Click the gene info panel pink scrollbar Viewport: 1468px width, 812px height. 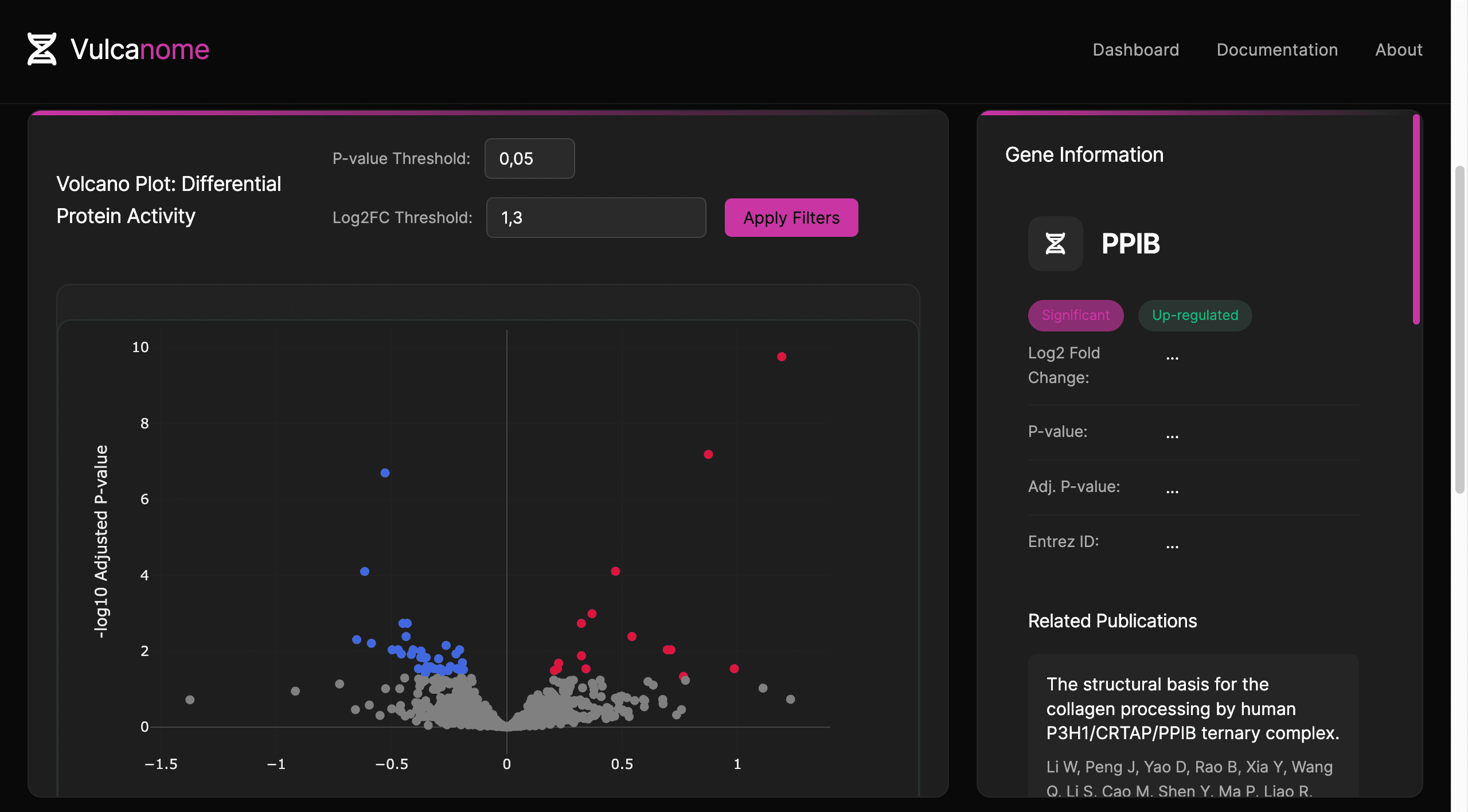coord(1416,219)
